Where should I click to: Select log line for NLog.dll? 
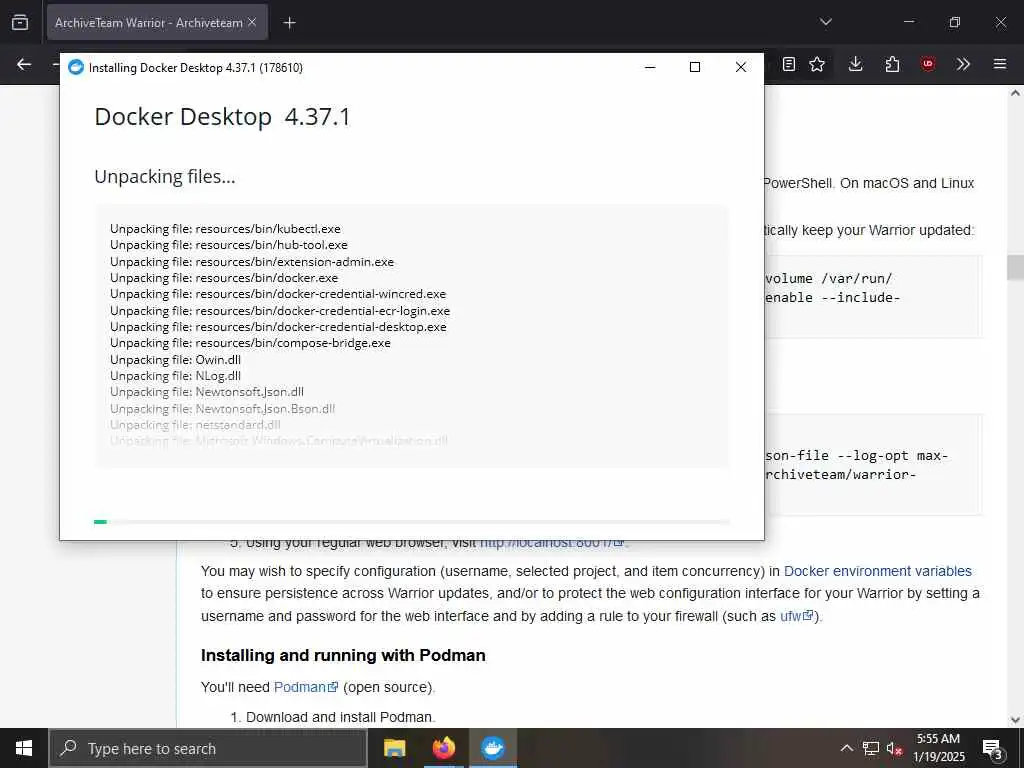[176, 376]
